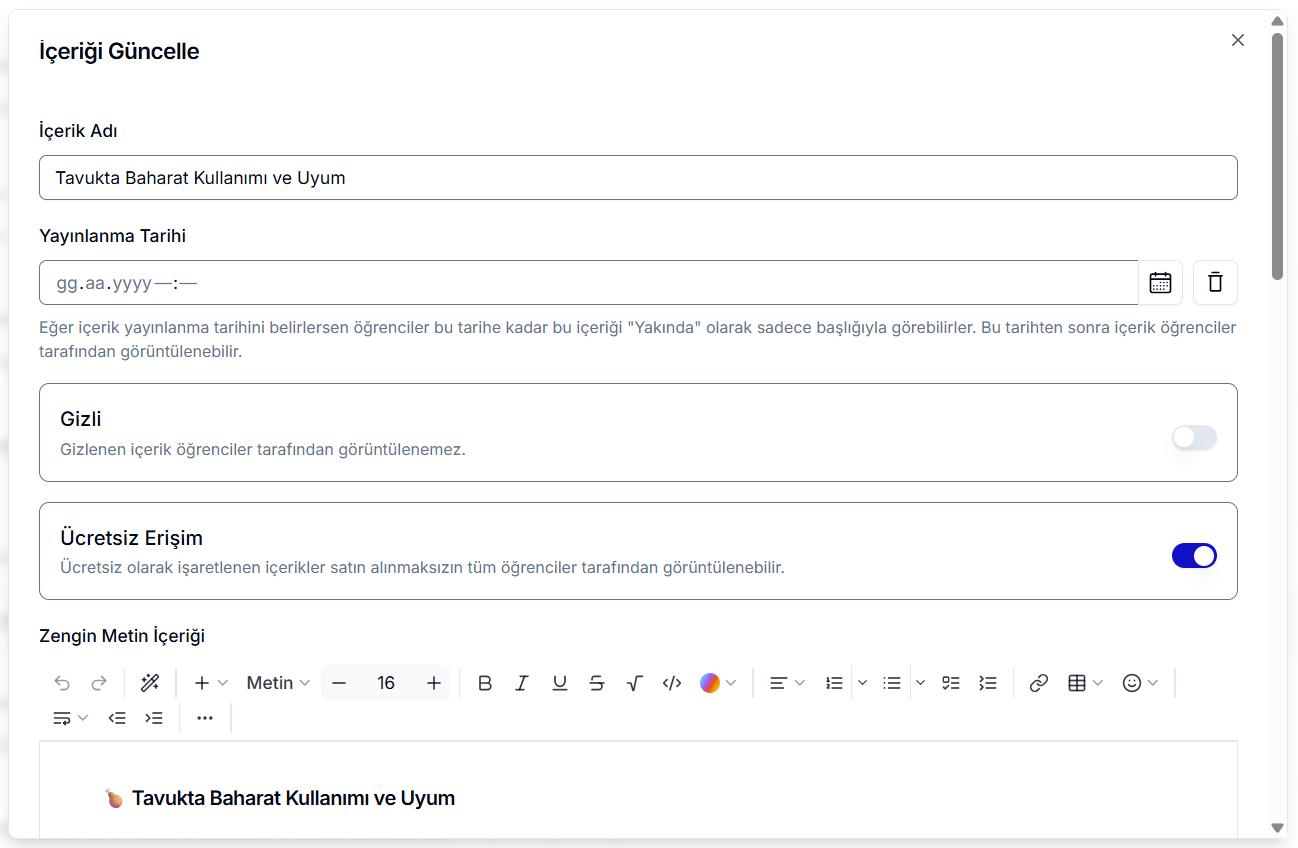Open the Metin text style dropdown

pos(278,683)
